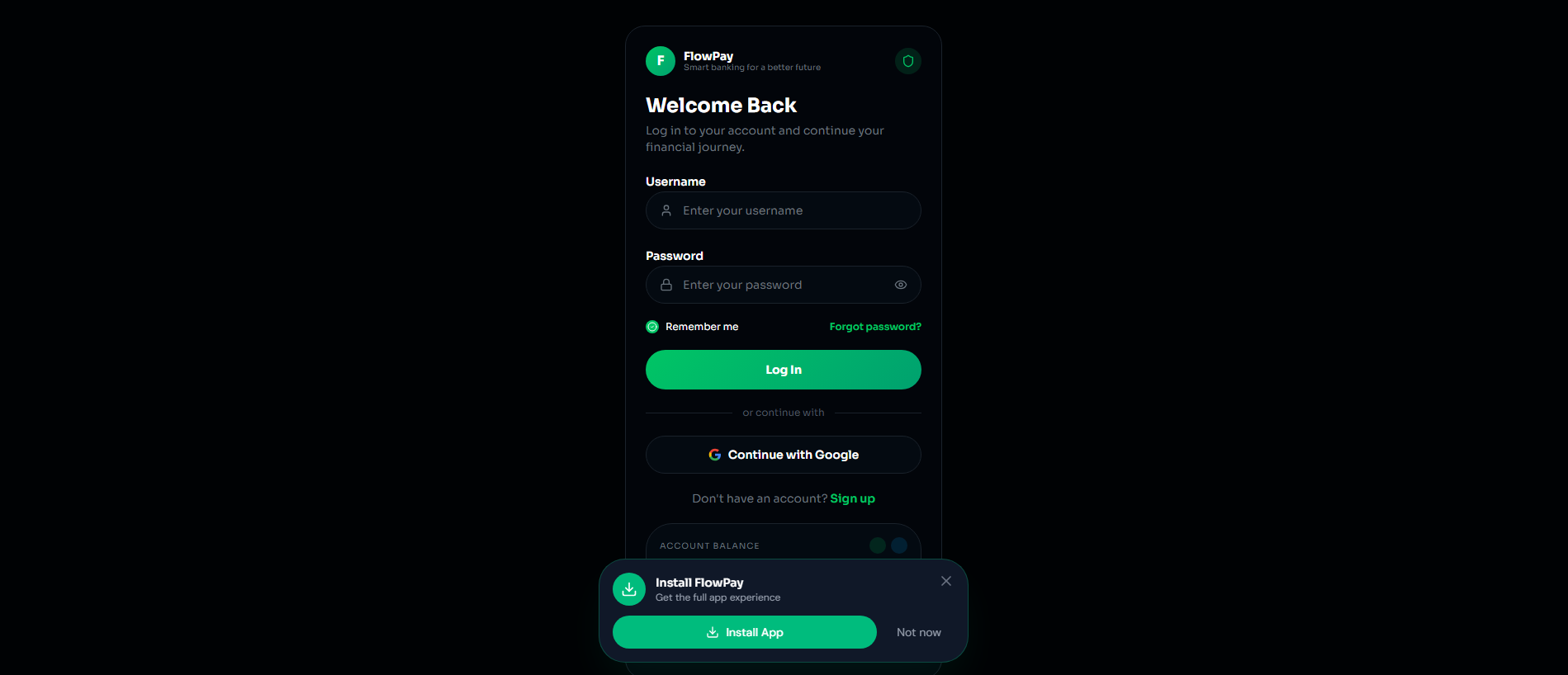The height and width of the screenshot is (675, 1568).
Task: Click the Log In button
Action: coord(784,370)
